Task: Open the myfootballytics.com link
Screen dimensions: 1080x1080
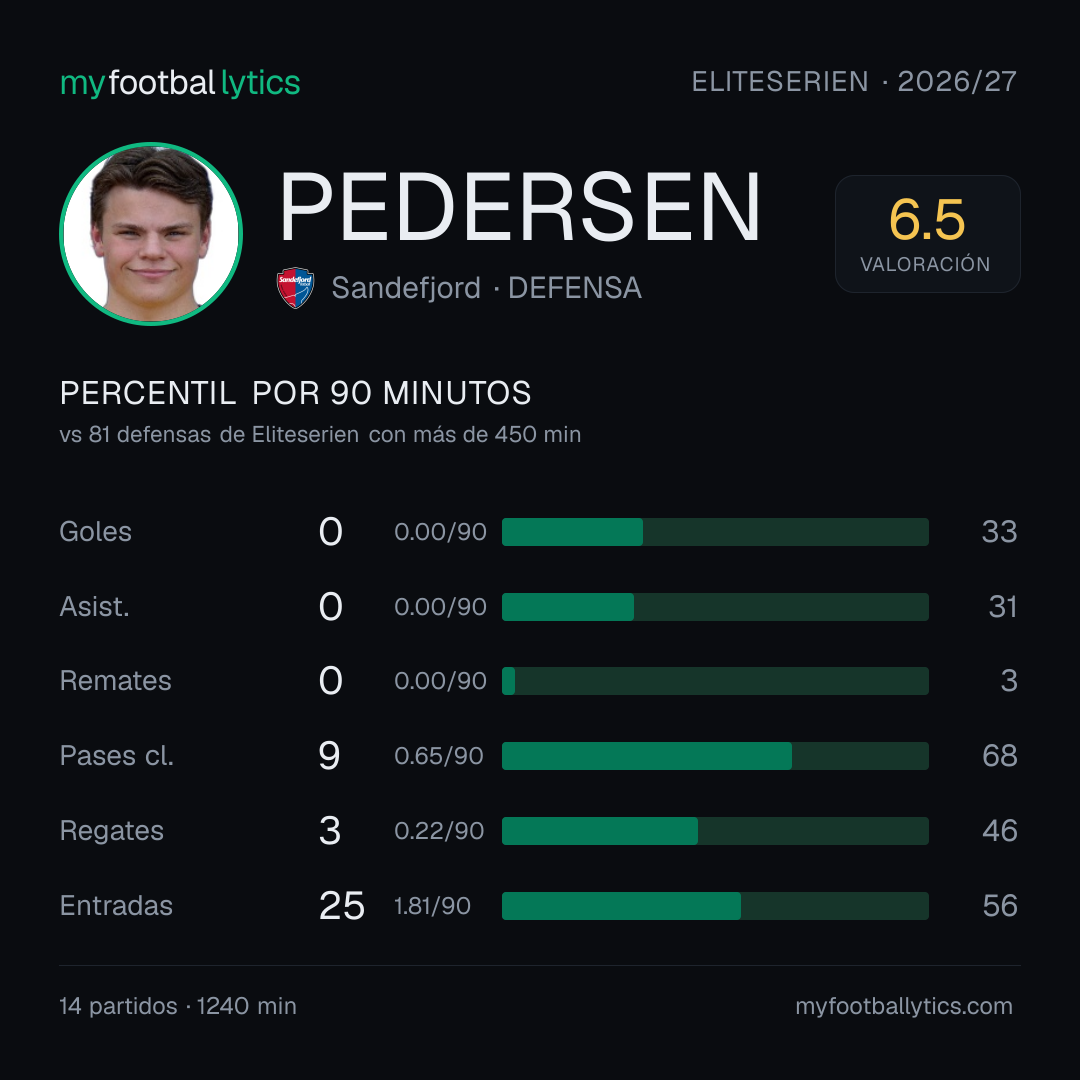Action: click(x=904, y=1006)
